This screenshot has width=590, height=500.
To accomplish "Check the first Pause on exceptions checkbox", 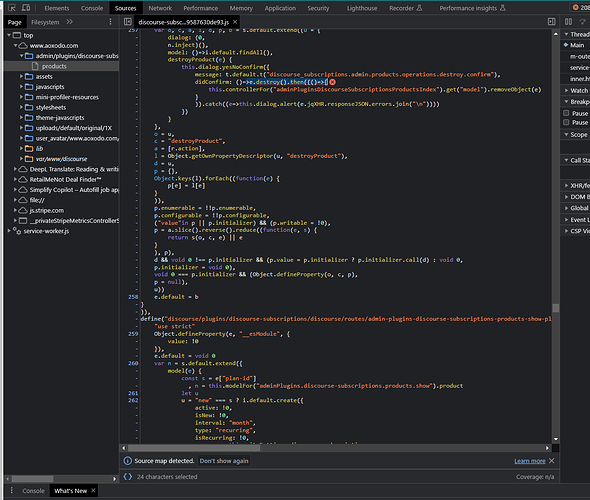I will pyautogui.click(x=566, y=113).
